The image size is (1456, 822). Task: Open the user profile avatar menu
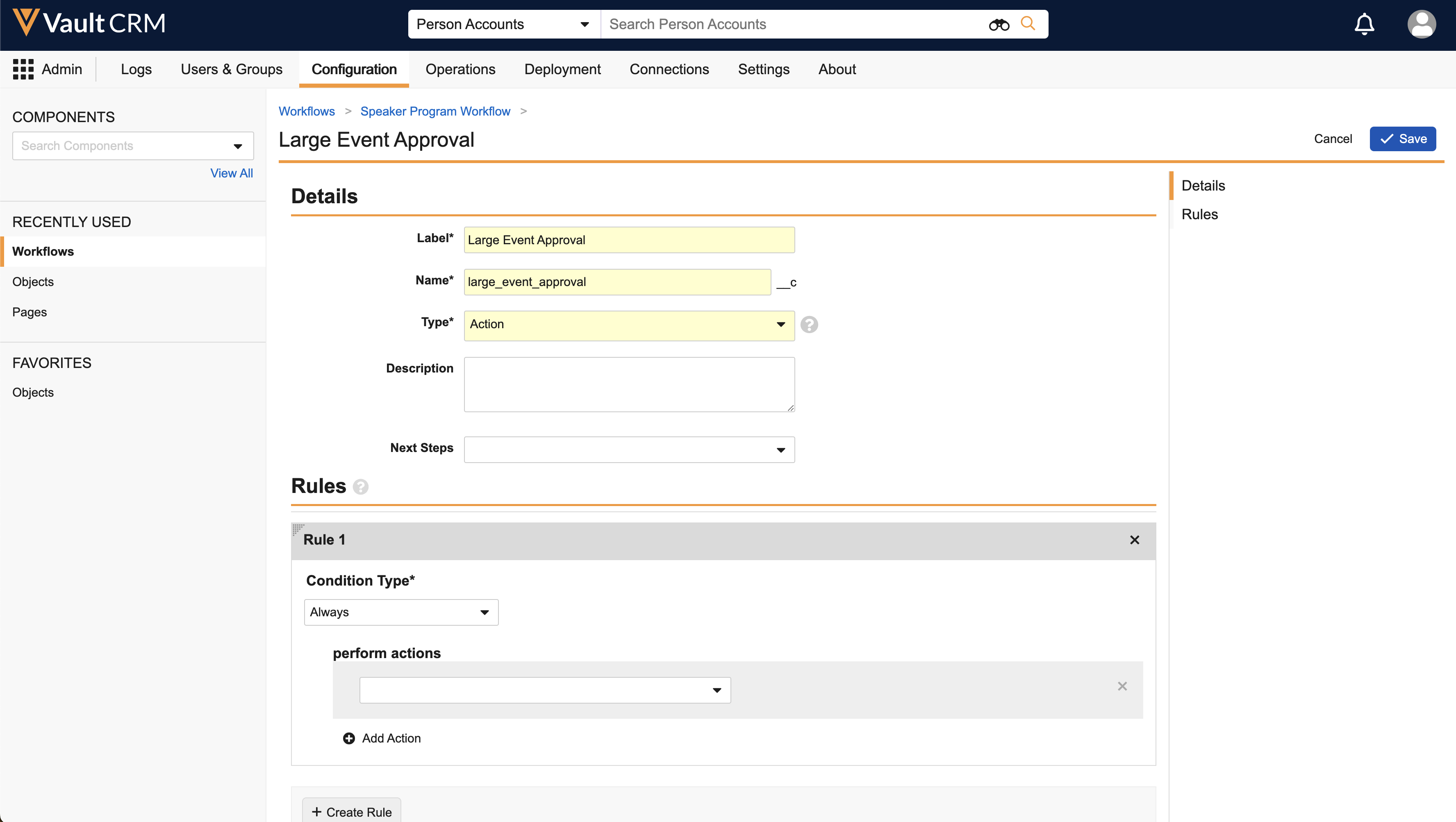1421,24
